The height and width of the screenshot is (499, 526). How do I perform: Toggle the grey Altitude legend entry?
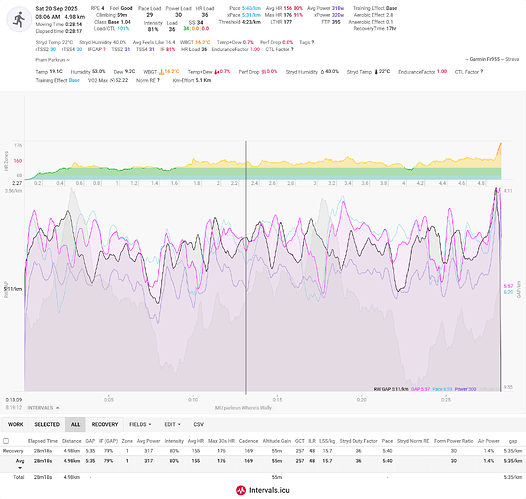[488, 389]
